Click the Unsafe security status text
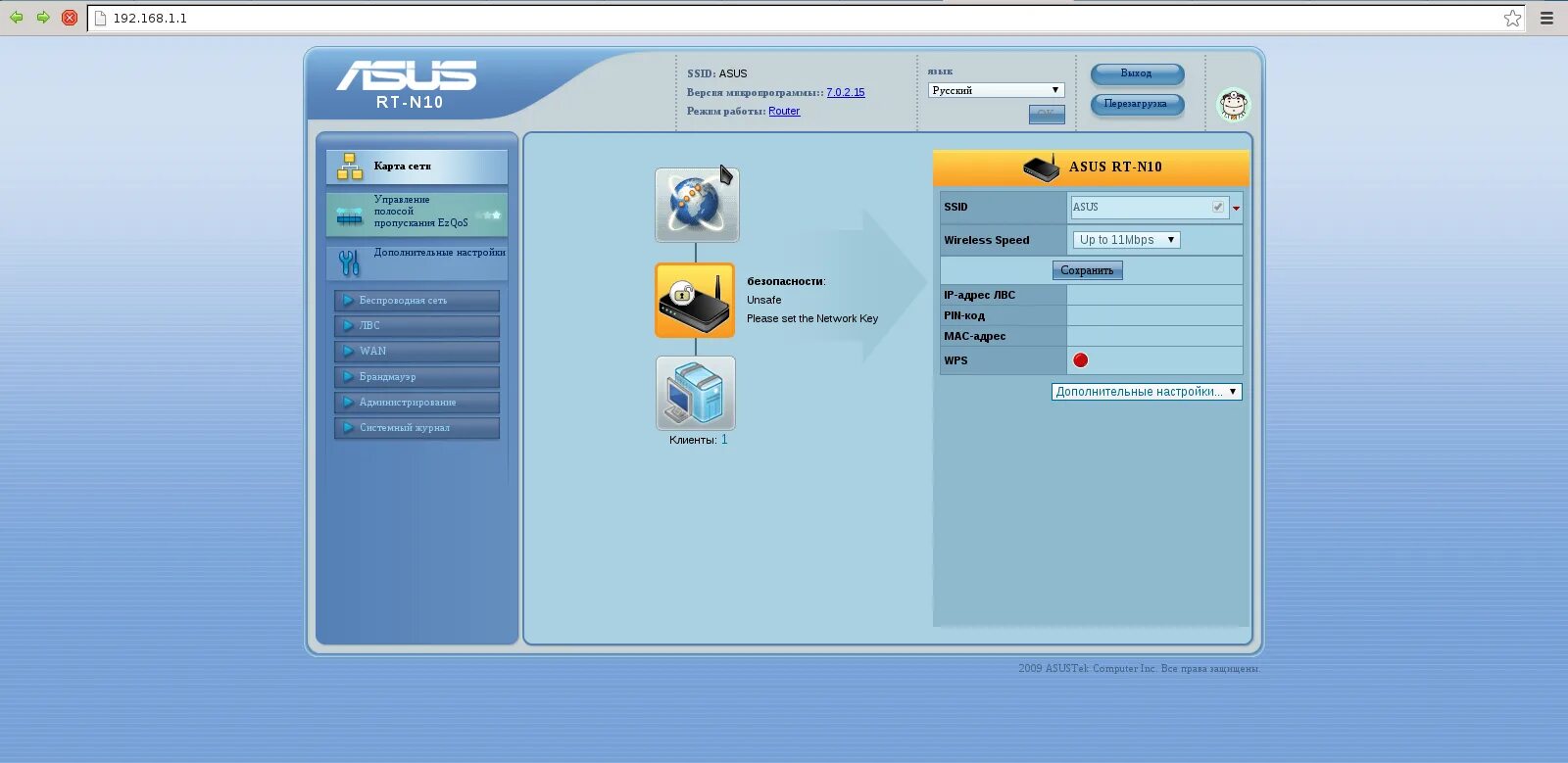 coord(764,301)
